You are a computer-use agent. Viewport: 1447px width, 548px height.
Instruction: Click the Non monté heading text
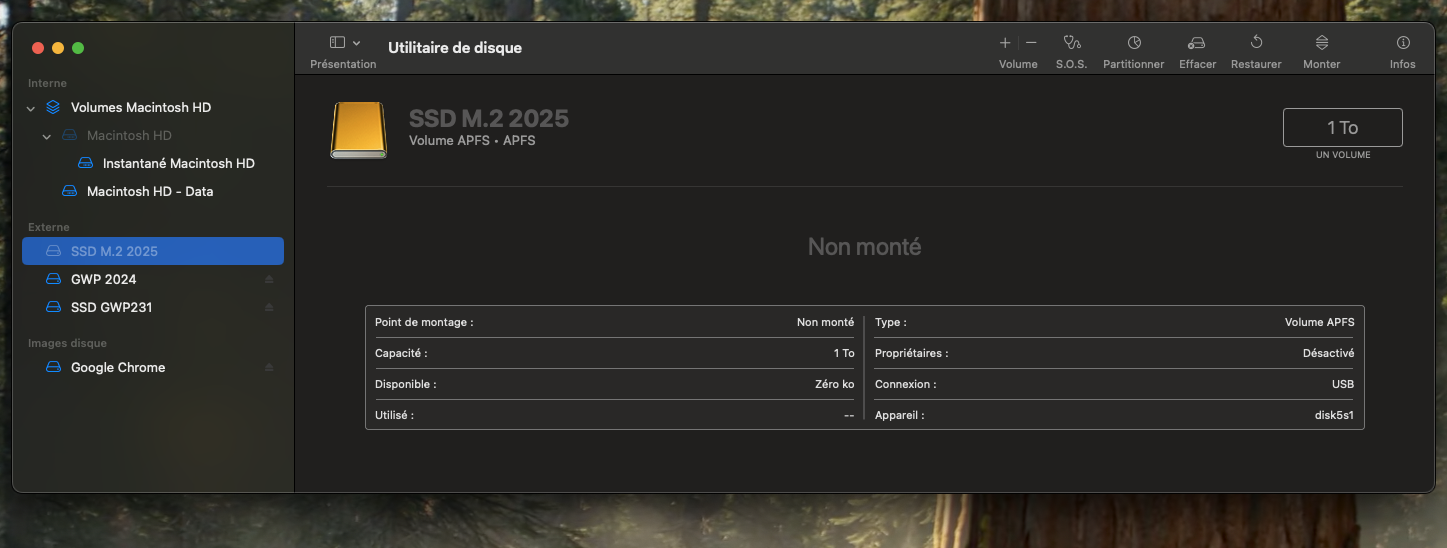tap(864, 246)
